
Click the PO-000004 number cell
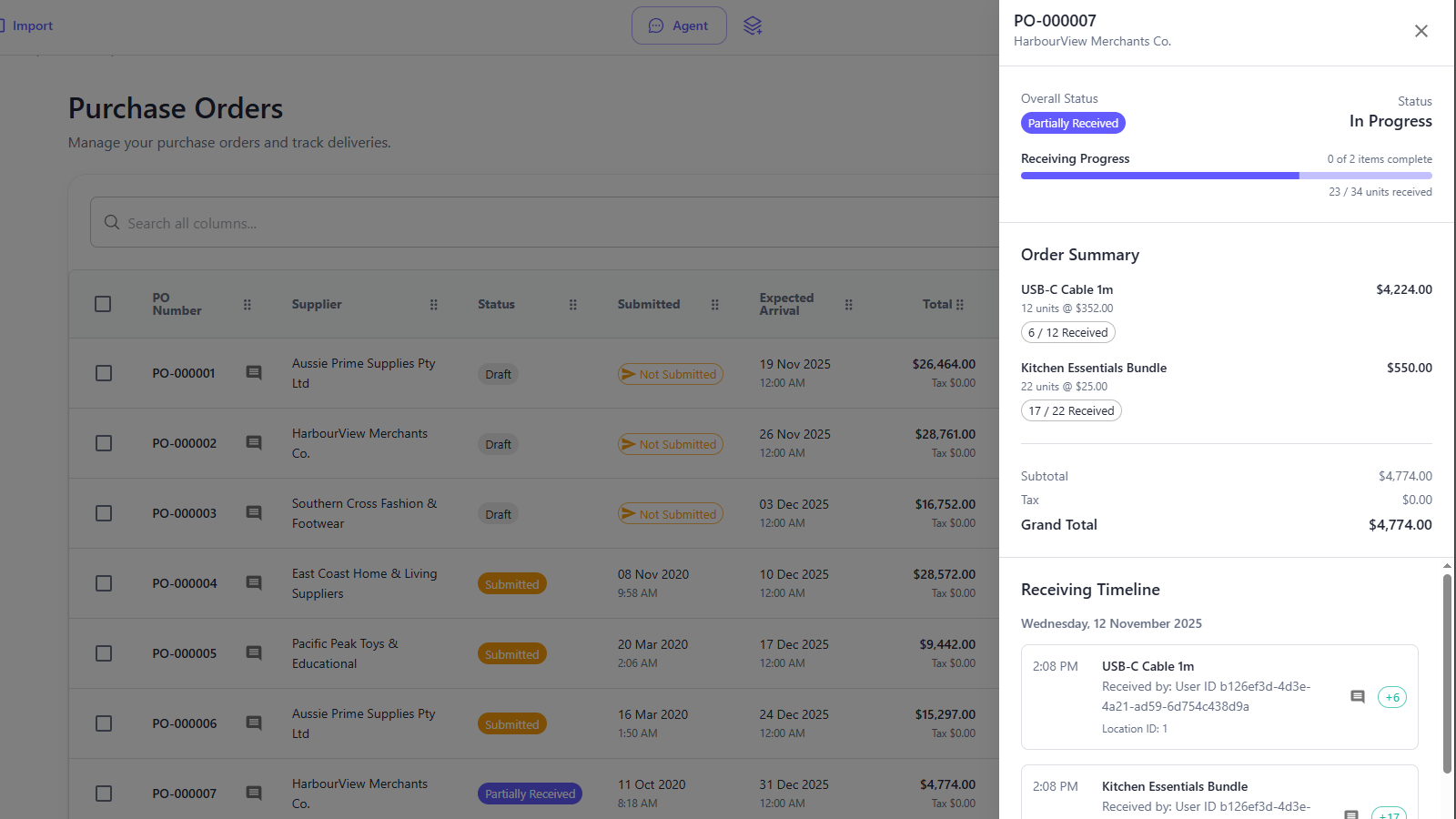tap(185, 583)
